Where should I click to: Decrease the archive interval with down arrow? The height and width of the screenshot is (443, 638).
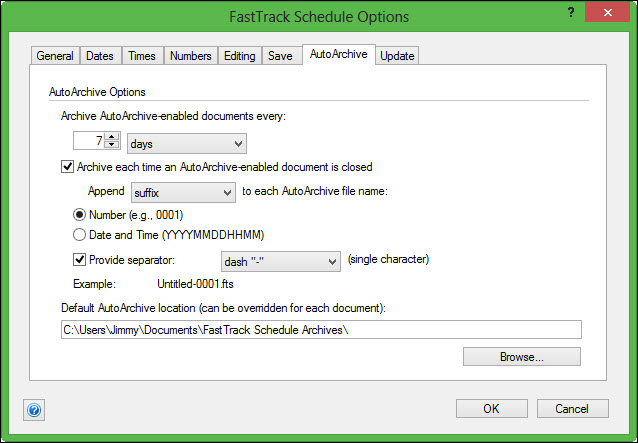pyautogui.click(x=112, y=148)
